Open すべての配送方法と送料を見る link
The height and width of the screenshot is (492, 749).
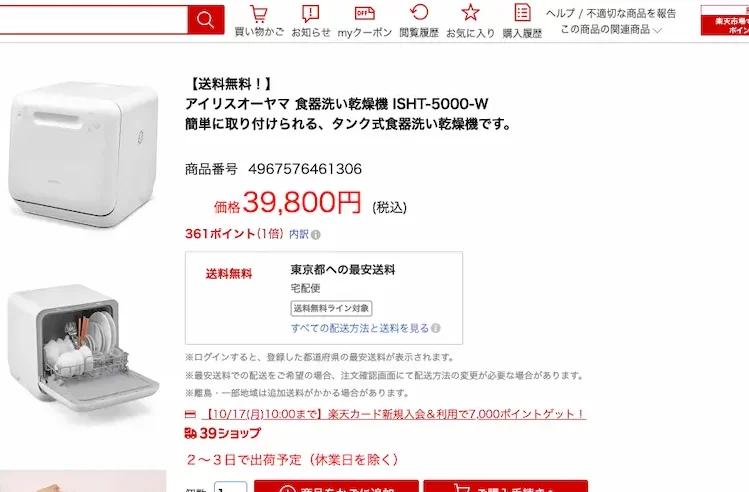pos(360,328)
